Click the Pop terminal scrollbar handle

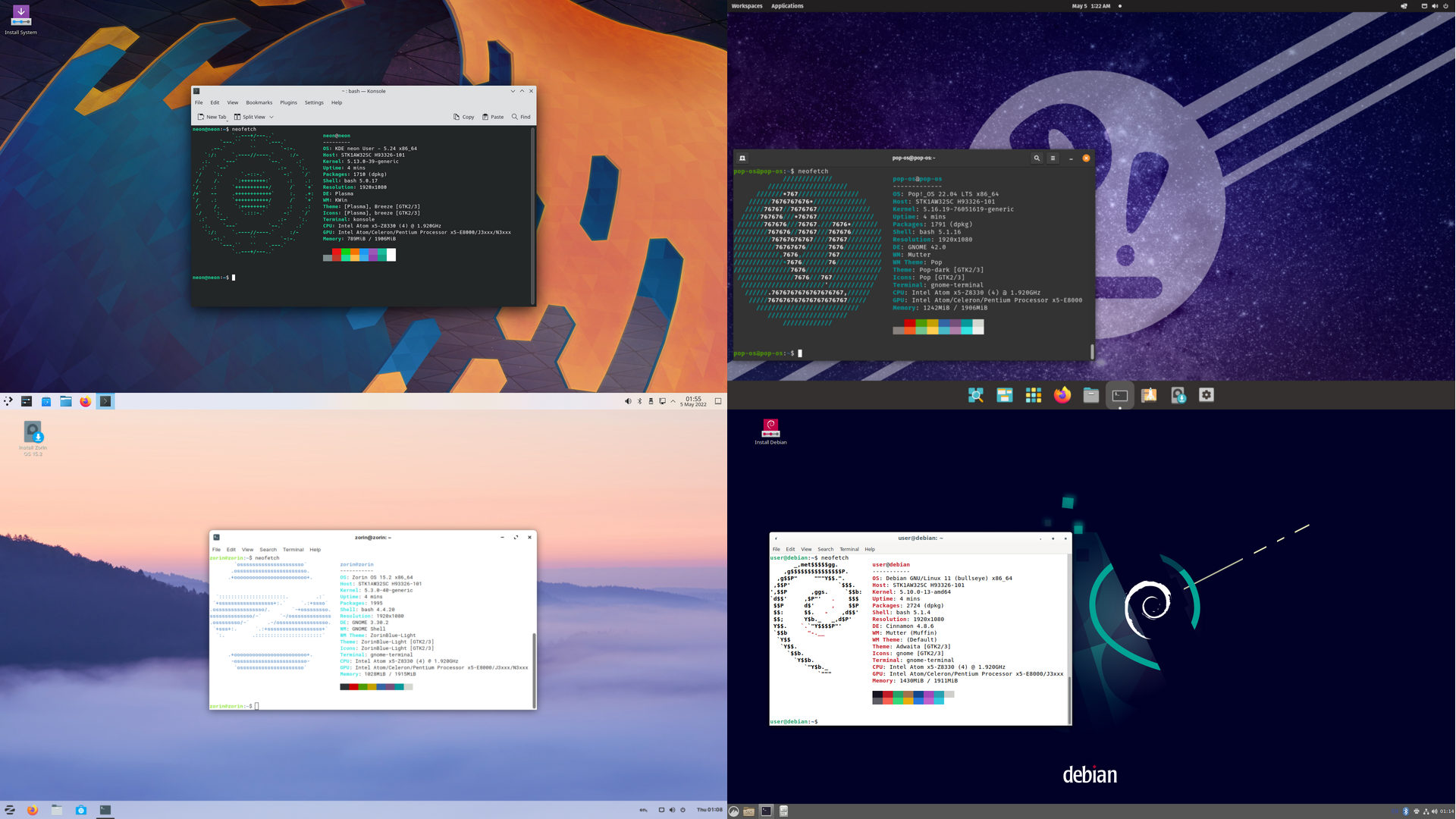(x=1092, y=351)
